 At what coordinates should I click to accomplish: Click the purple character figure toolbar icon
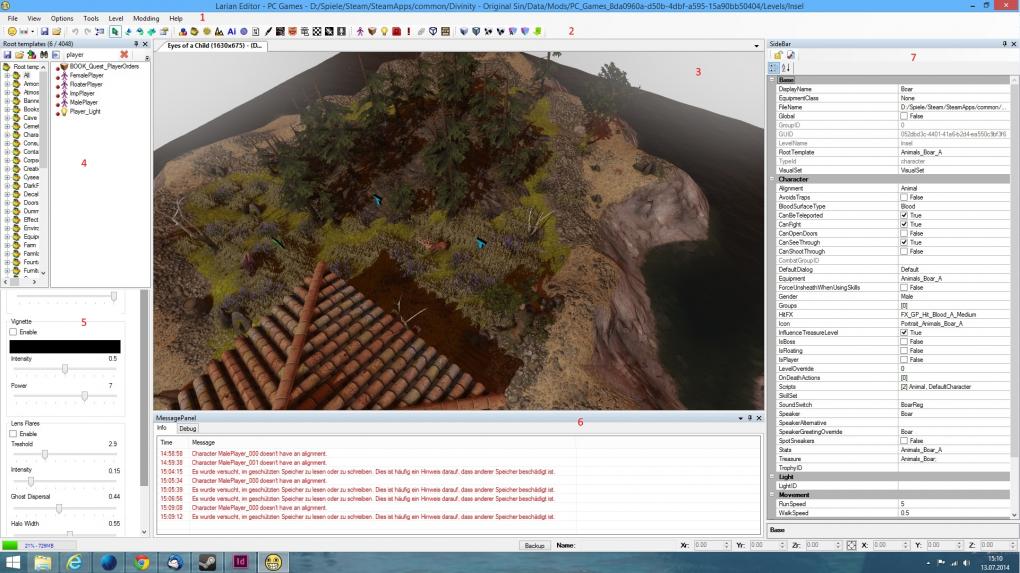point(360,31)
